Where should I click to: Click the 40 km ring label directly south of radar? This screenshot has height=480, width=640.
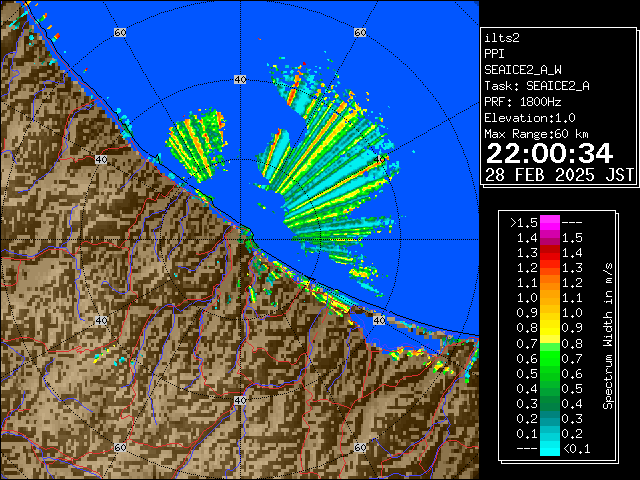click(x=240, y=400)
